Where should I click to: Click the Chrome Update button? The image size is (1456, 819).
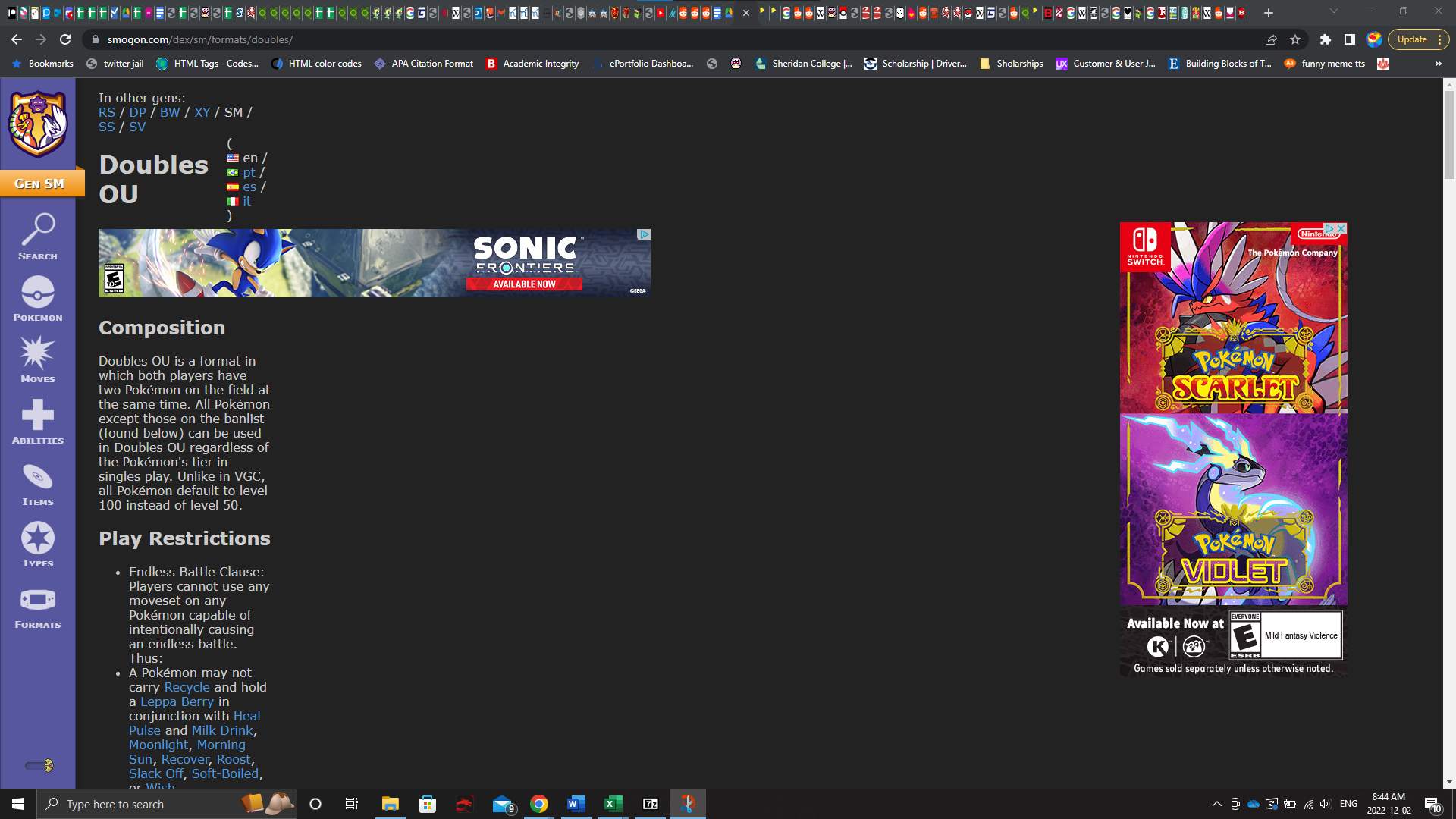point(1418,39)
